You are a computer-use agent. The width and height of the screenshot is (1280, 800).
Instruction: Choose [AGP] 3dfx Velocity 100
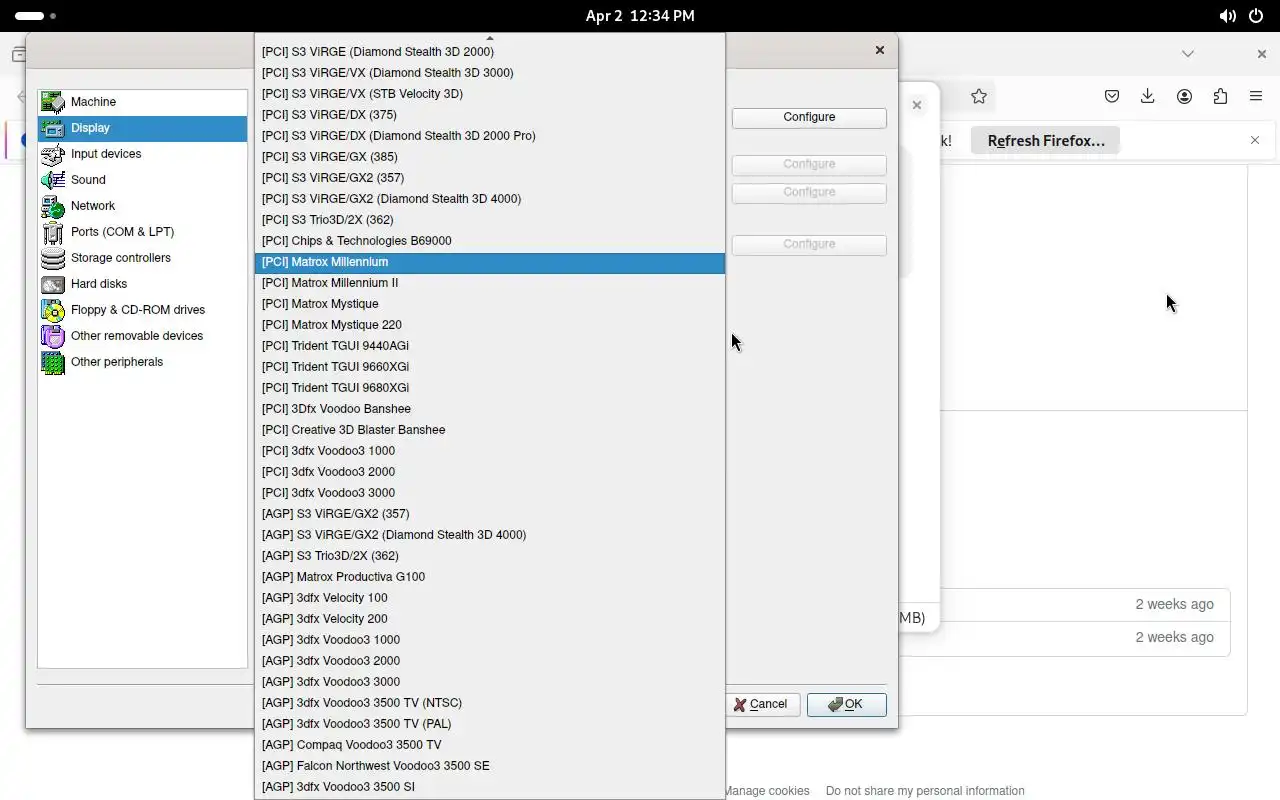490,598
